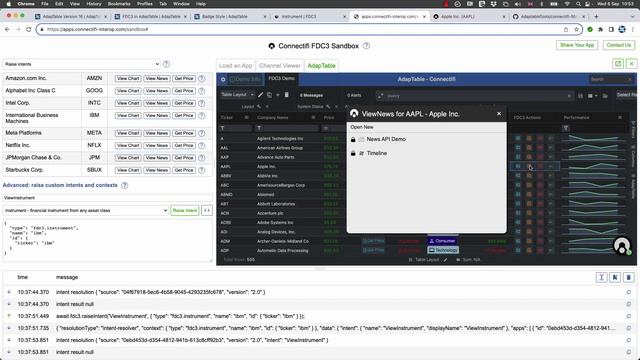
Task: Open the instrument context type dropdown
Action: click(x=86, y=211)
